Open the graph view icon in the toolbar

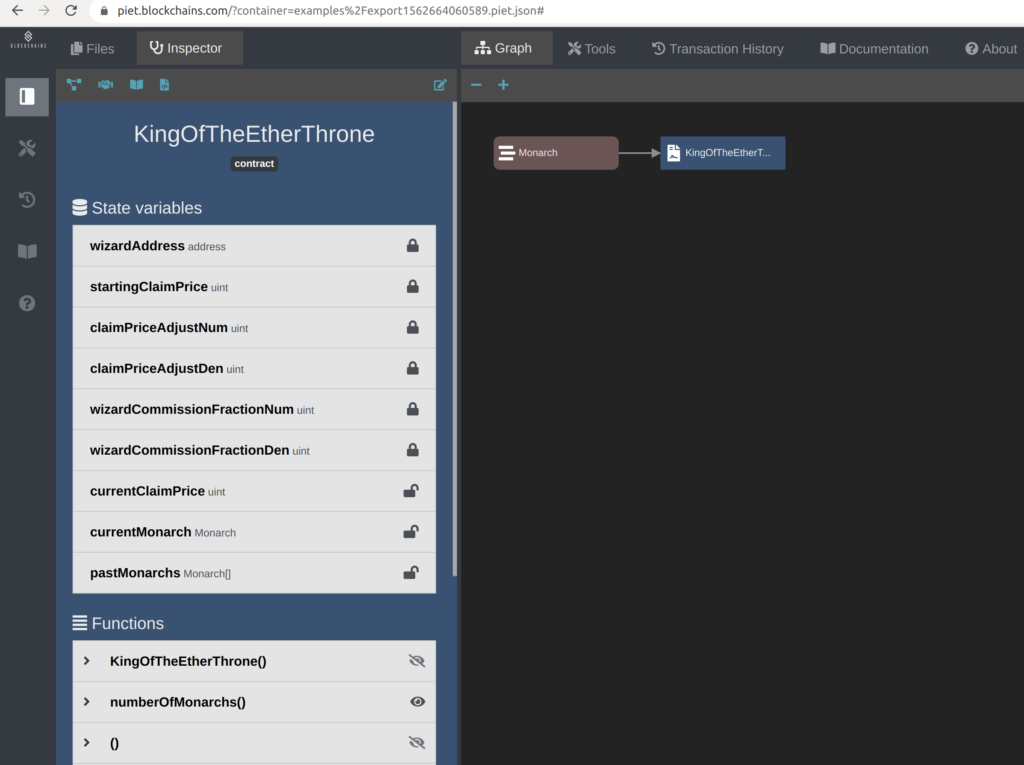pos(74,85)
